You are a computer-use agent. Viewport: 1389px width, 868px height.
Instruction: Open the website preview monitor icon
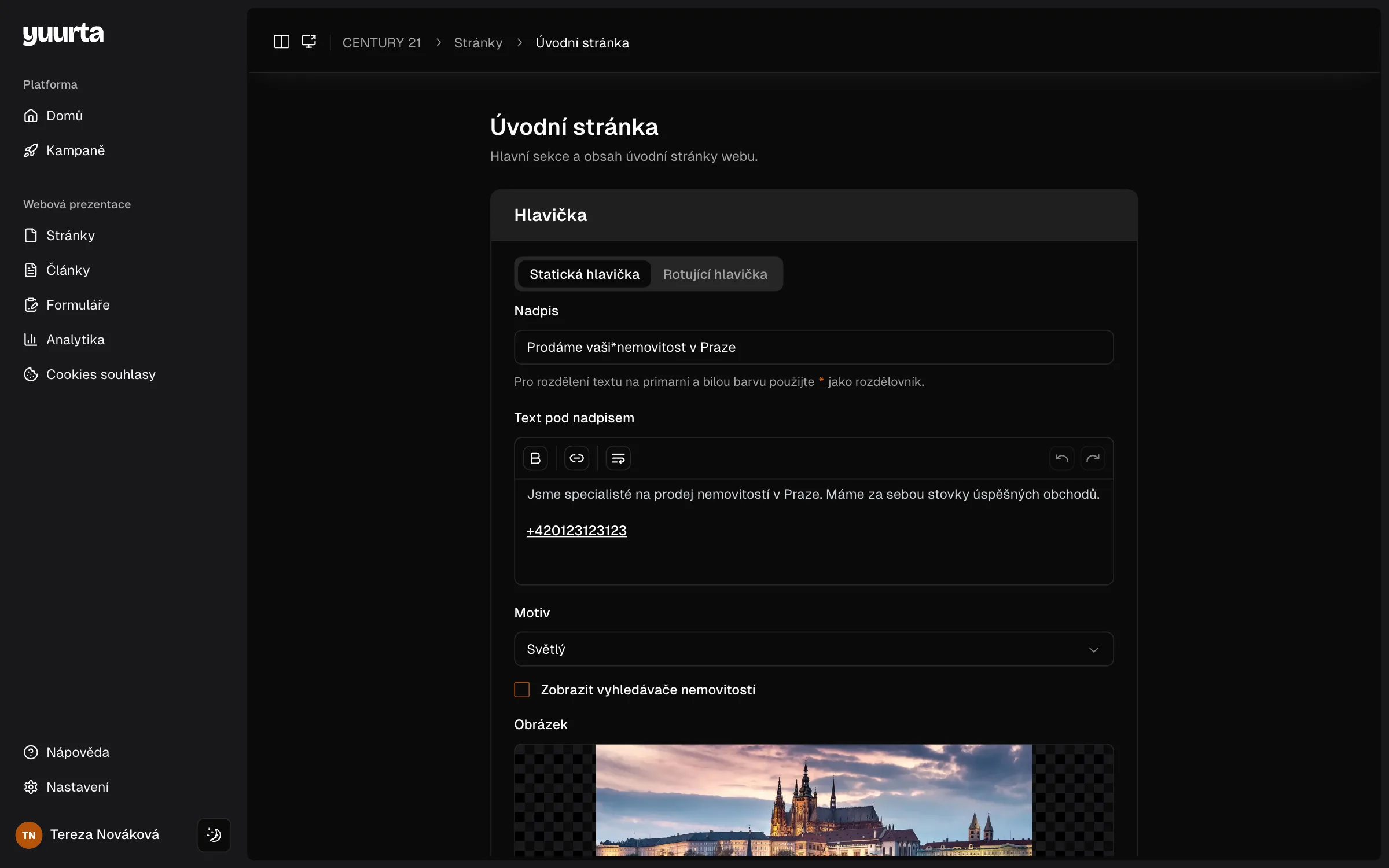(x=309, y=42)
